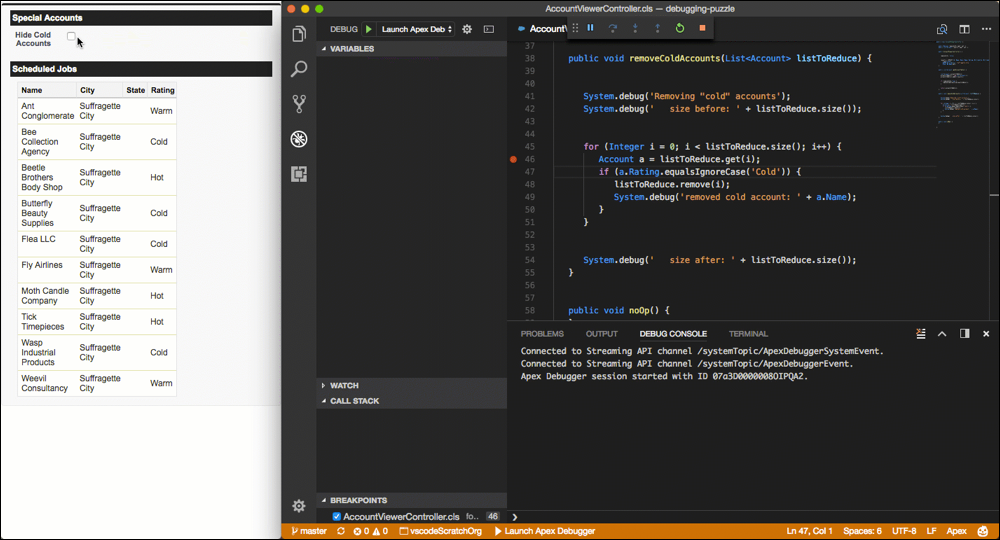Screen dimensions: 1000x540
Task: Click the Ln 47, Col 1 cursor position
Action: 809,531
